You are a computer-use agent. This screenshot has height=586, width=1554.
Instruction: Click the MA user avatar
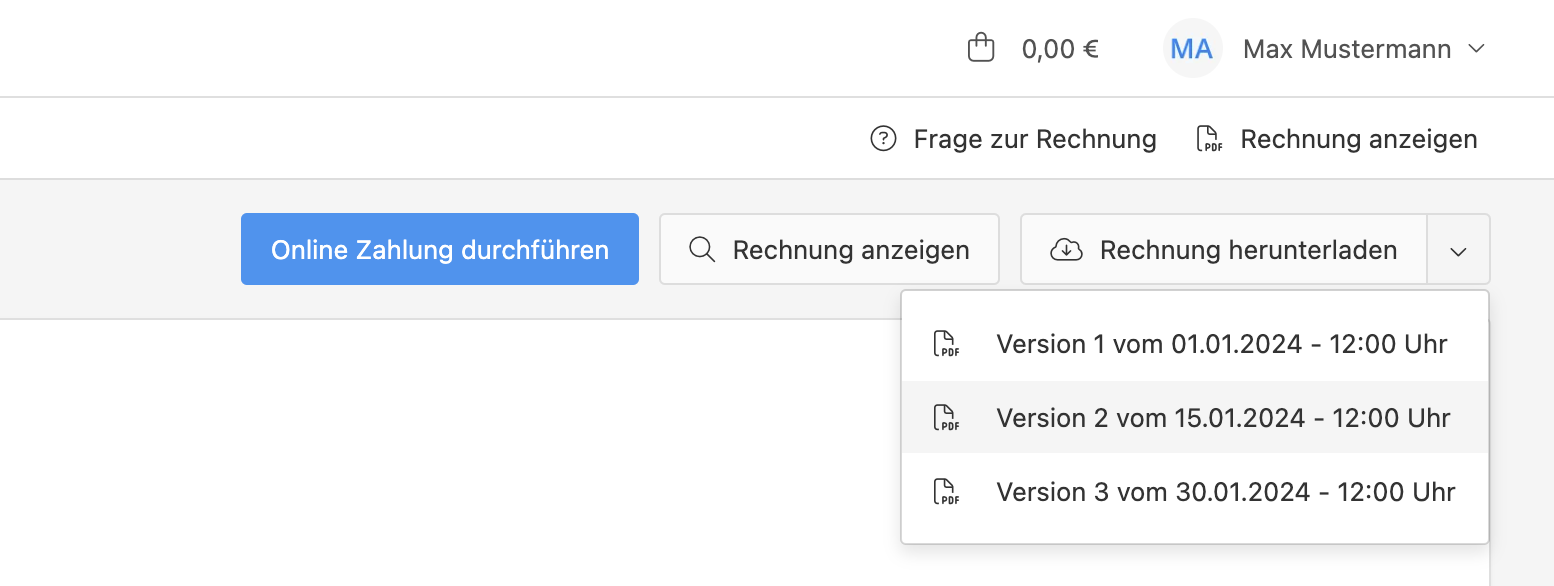coord(1192,49)
